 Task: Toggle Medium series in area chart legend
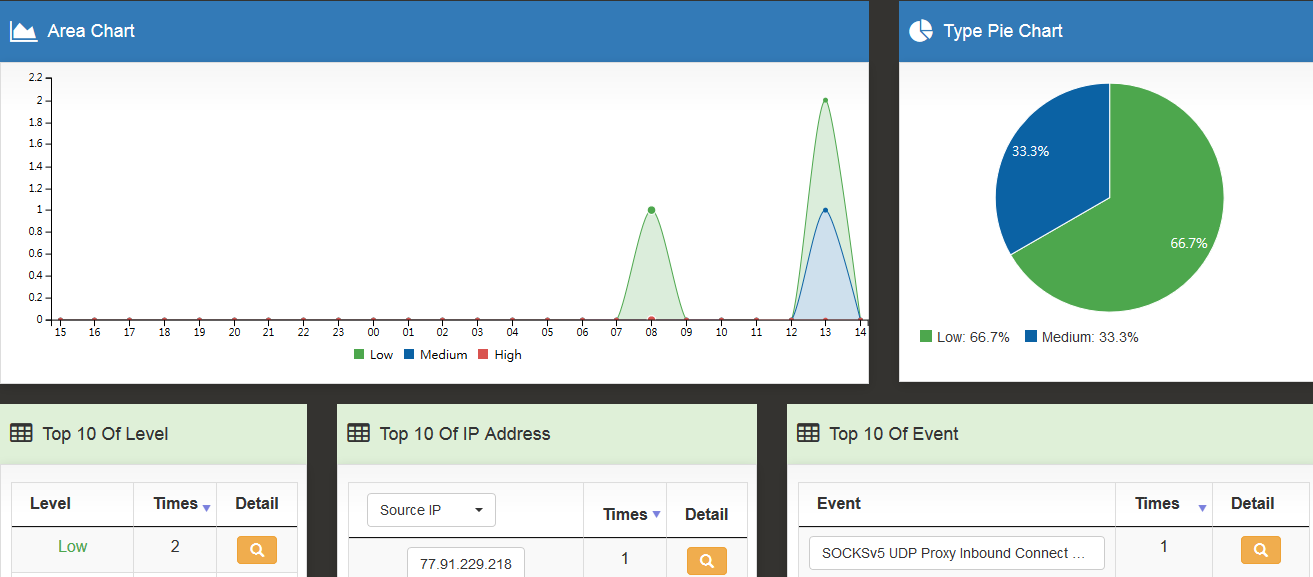(435, 355)
